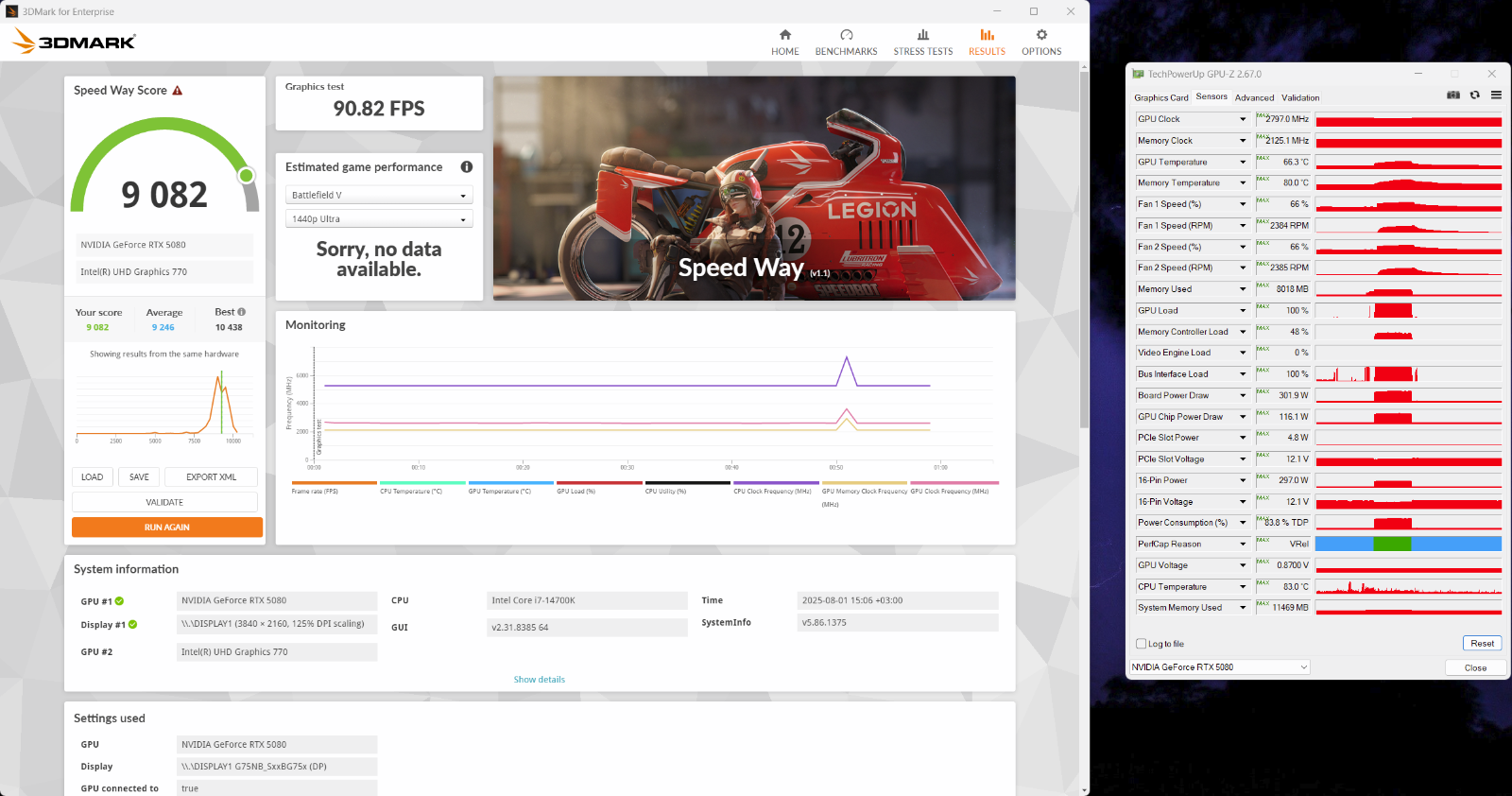Expand the Board Power Draw dropdown
The width and height of the screenshot is (1512, 796).
pyautogui.click(x=1243, y=396)
